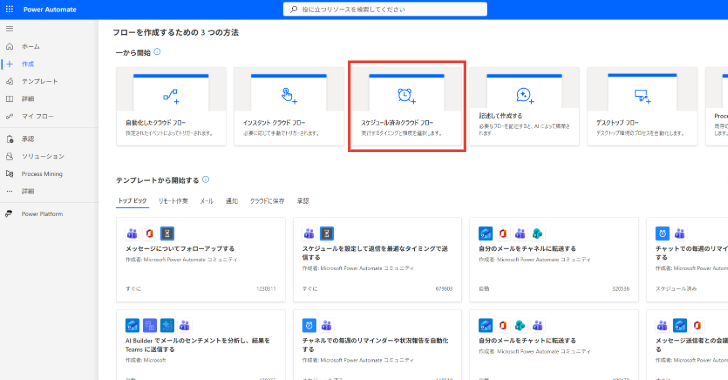Click alarm icon on チャネルでの毎週のリマインダー card
This screenshot has width=728, height=380.
pos(309,325)
